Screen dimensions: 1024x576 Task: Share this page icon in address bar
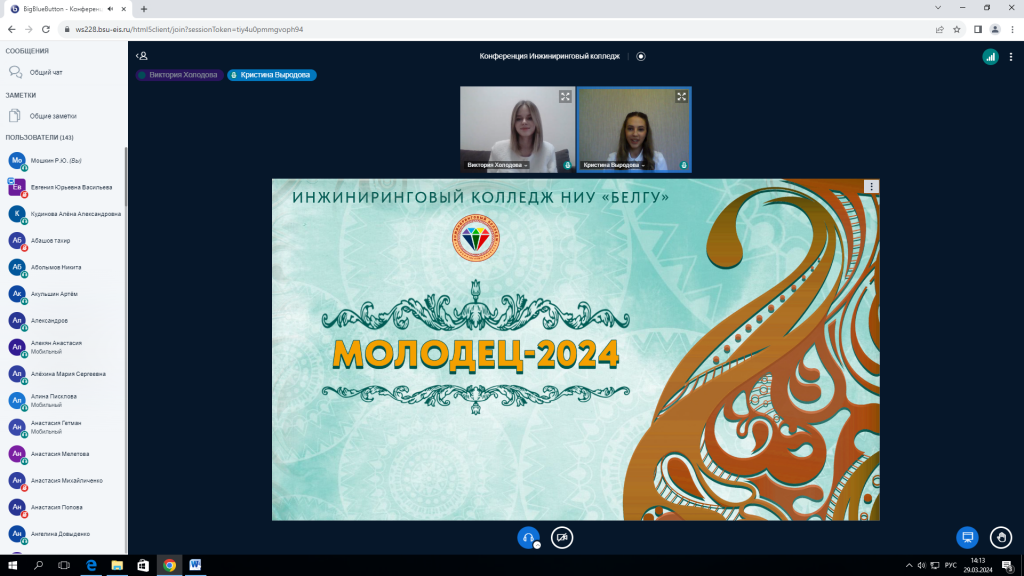click(940, 29)
